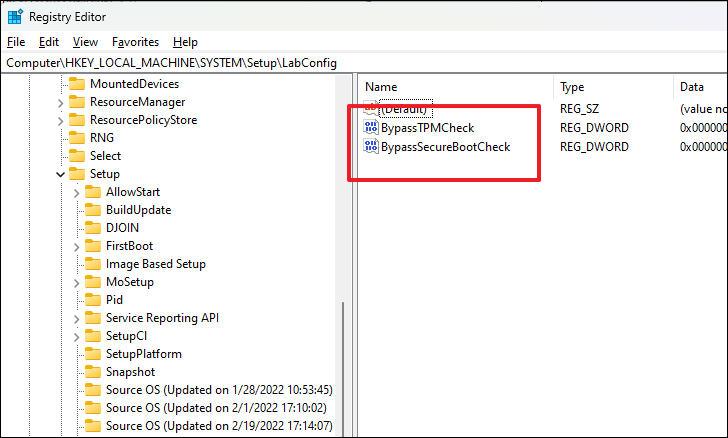
Task: Open the Help menu
Action: (x=185, y=42)
